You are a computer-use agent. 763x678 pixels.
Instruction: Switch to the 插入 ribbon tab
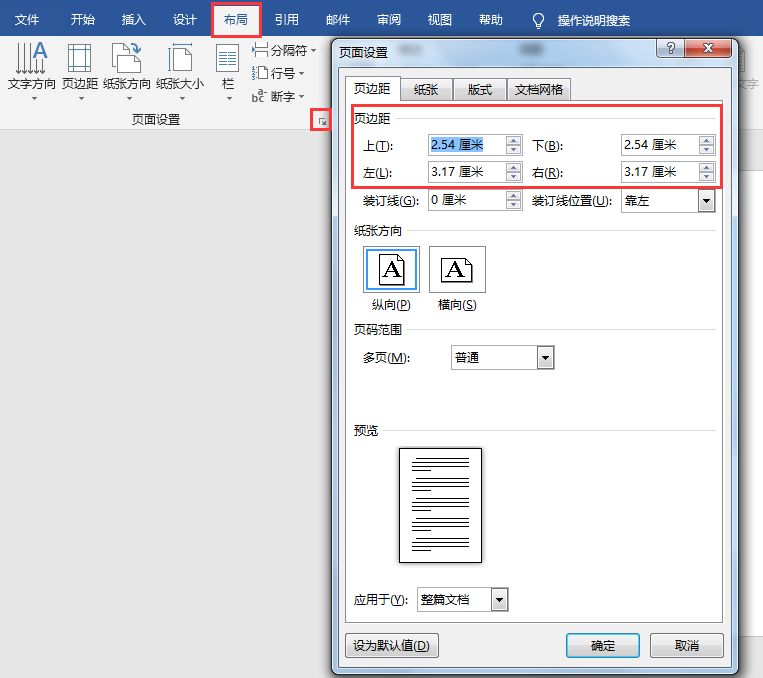click(x=133, y=20)
